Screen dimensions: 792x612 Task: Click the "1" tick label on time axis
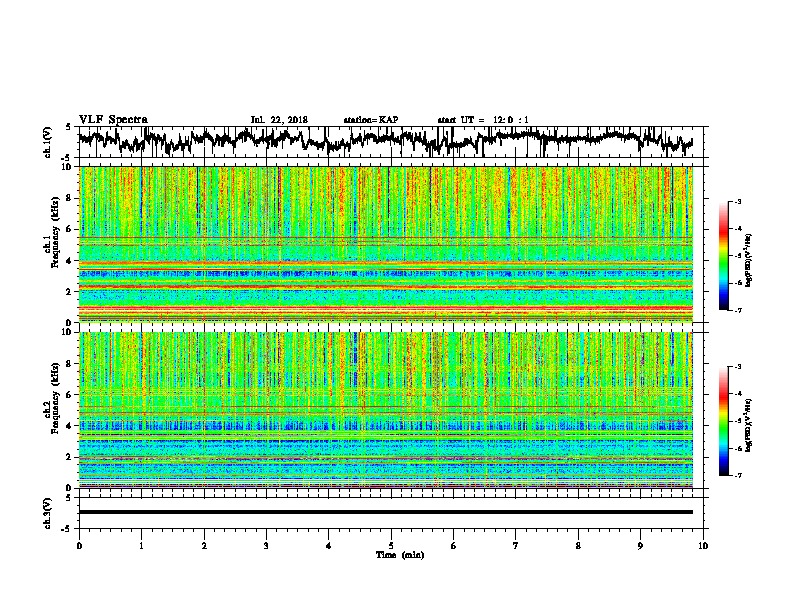pos(141,546)
